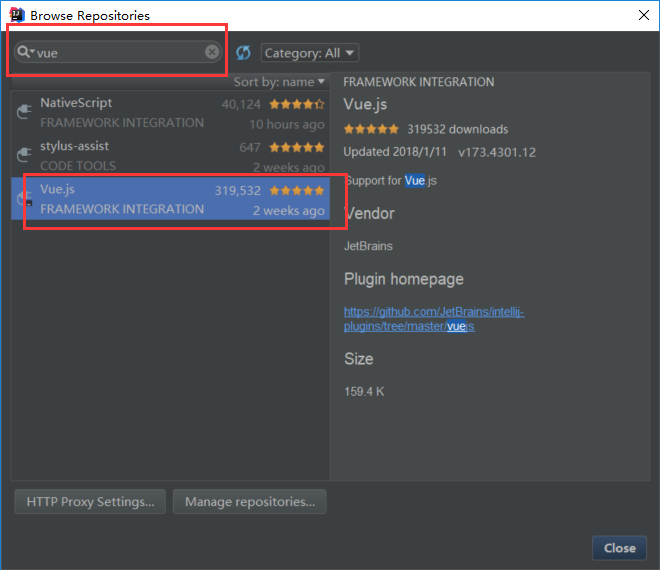Viewport: 661px width, 571px height.
Task: Click in the vue search input field
Action: click(x=120, y=53)
